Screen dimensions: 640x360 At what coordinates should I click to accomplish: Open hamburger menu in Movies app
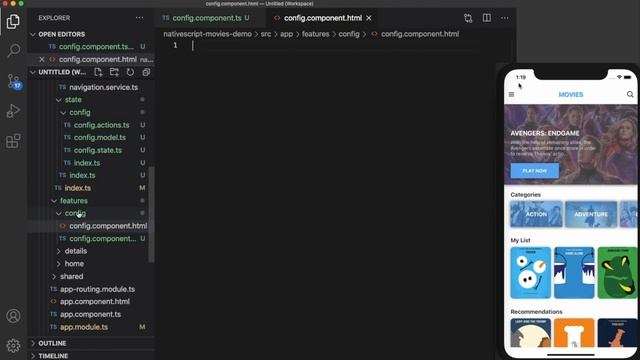pos(511,95)
